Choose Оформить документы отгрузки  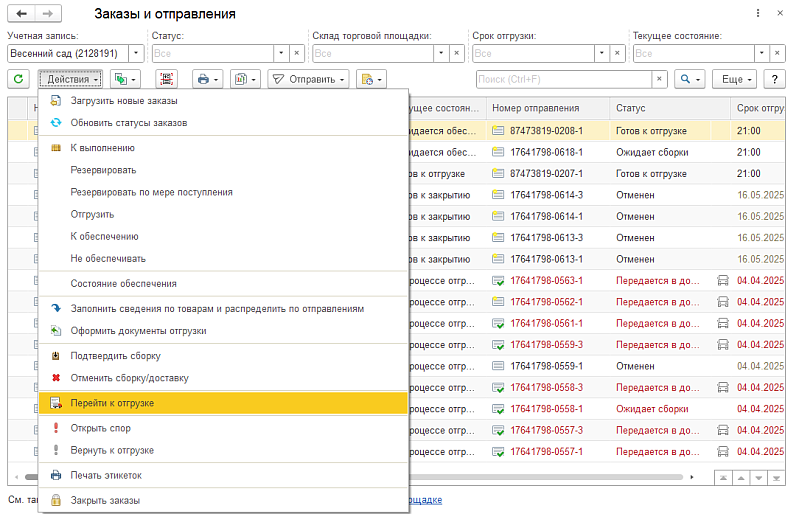pyautogui.click(x=223, y=331)
